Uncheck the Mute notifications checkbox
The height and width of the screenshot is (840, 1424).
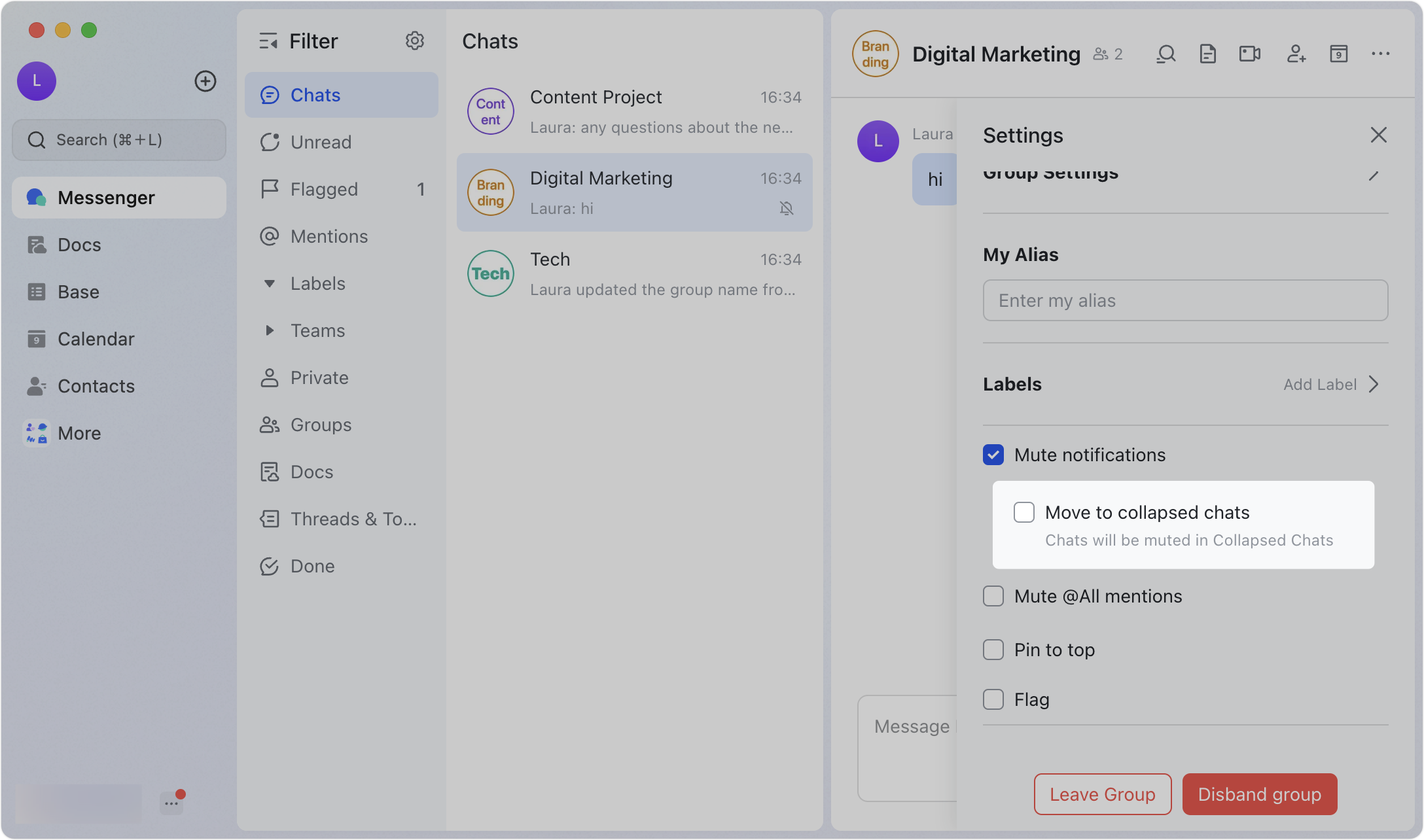pos(993,455)
